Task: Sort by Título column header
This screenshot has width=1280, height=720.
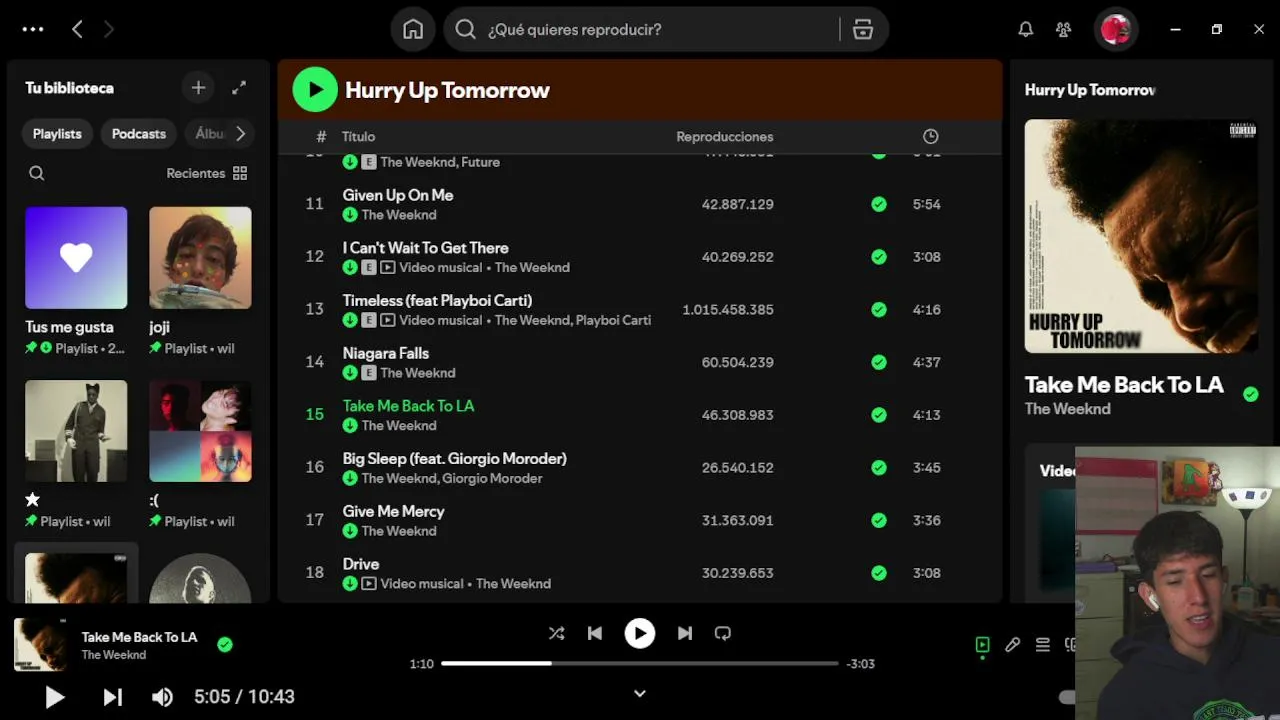Action: click(x=359, y=137)
